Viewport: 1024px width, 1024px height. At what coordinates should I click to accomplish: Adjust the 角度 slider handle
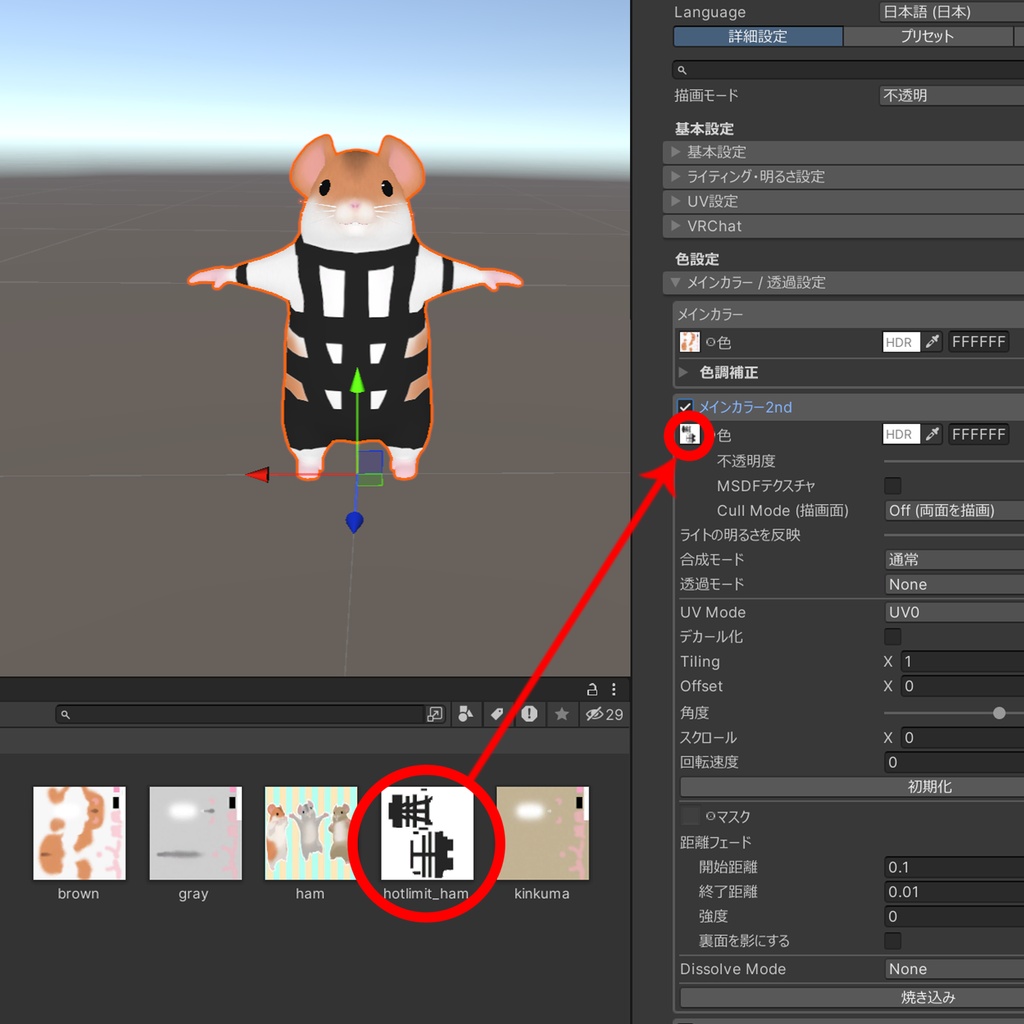pyautogui.click(x=999, y=713)
